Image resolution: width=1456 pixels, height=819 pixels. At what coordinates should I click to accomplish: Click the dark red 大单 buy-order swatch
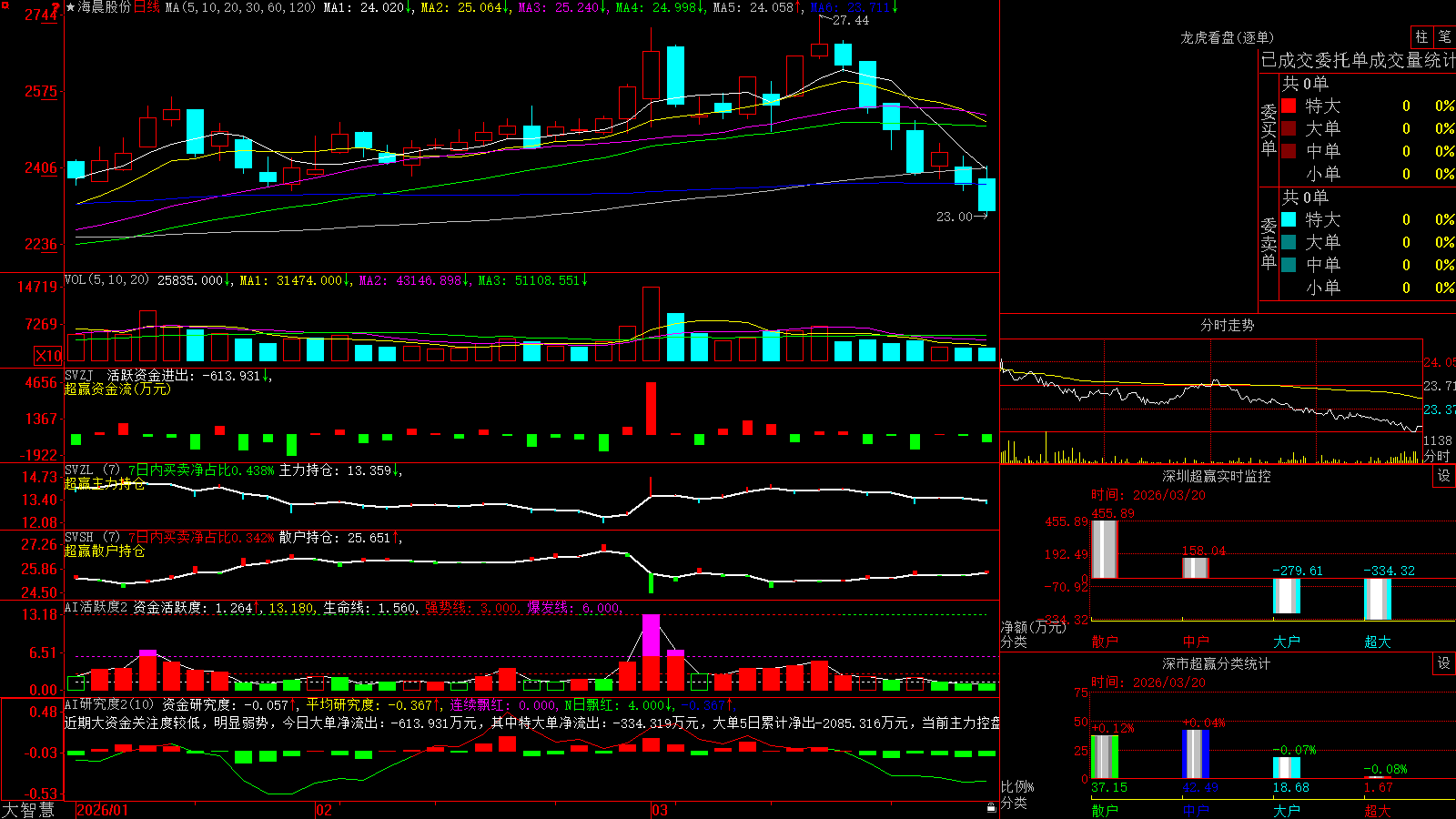(1289, 128)
